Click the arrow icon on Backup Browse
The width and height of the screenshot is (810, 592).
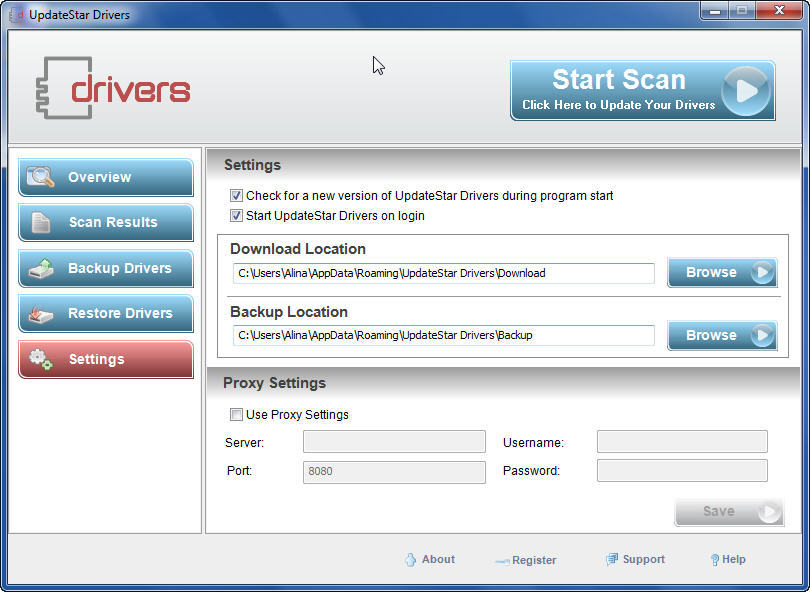click(762, 335)
